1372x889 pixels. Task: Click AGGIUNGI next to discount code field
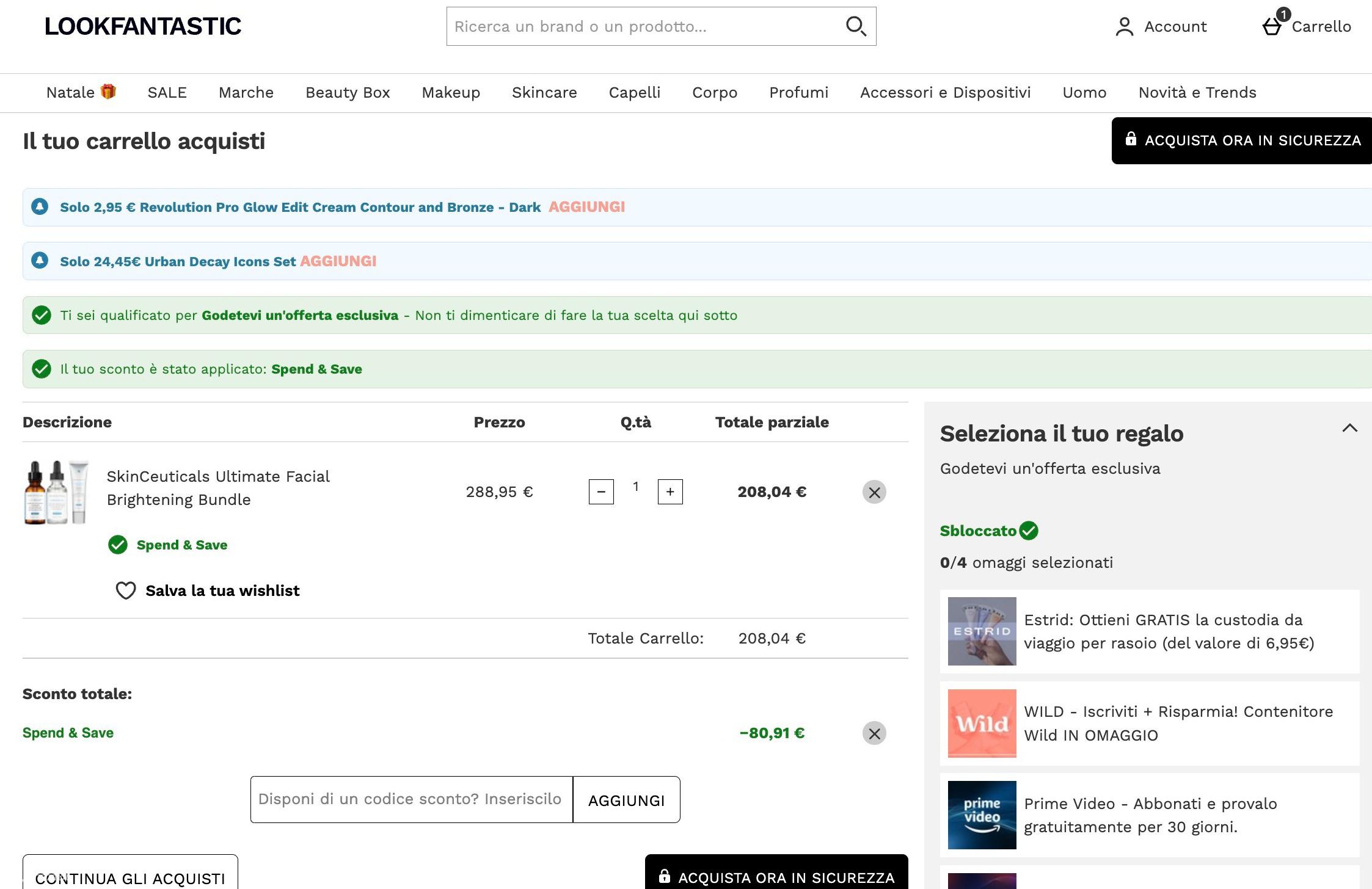click(x=626, y=800)
